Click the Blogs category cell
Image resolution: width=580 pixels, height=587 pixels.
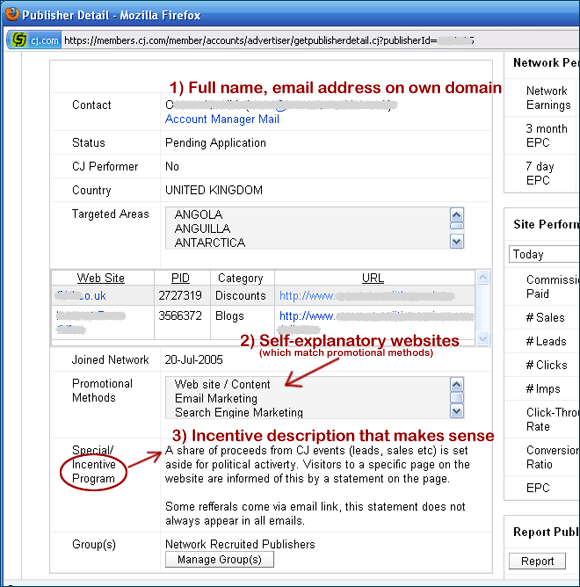click(230, 316)
